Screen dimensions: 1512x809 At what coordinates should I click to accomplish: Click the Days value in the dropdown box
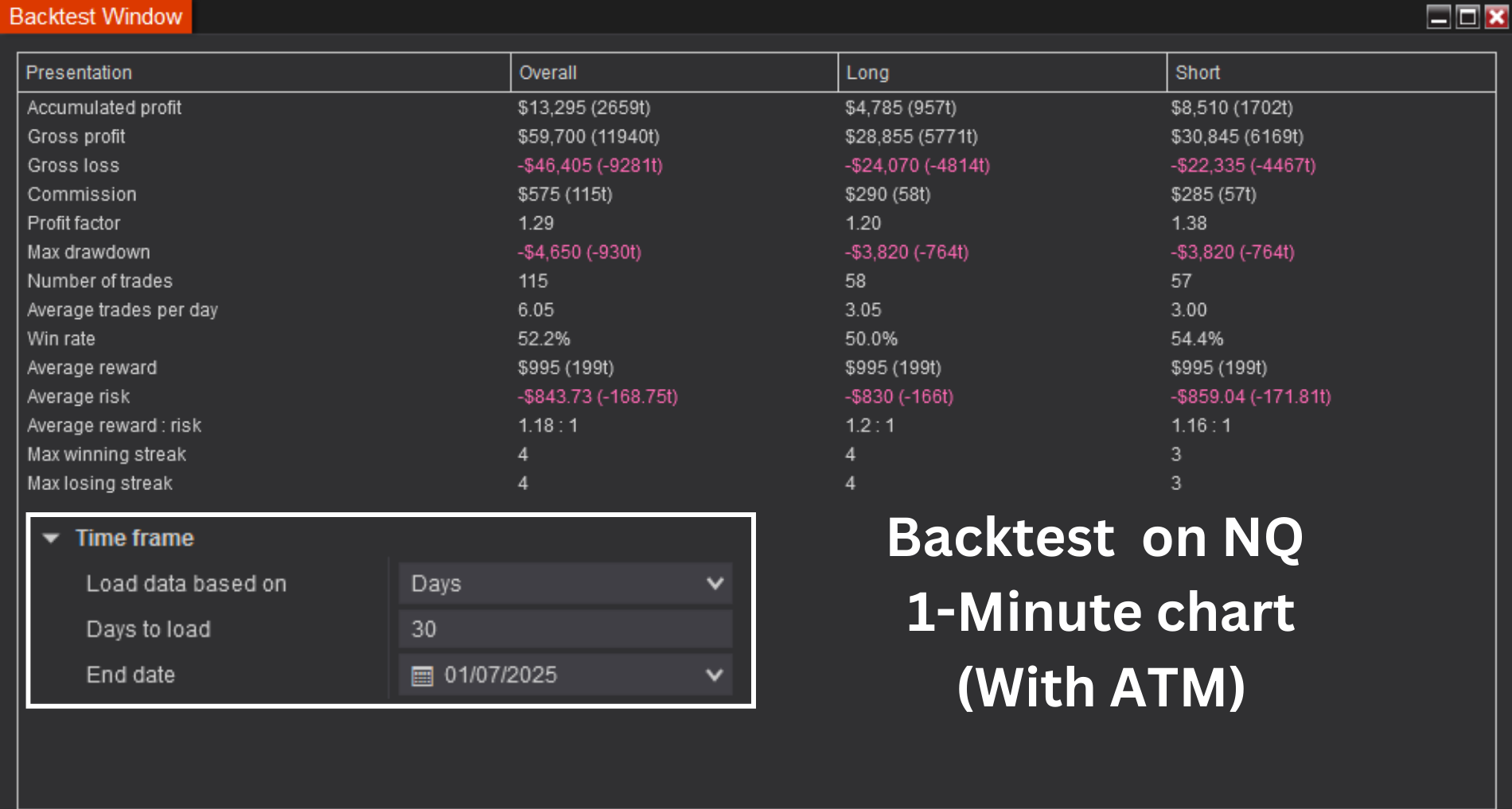(x=436, y=583)
